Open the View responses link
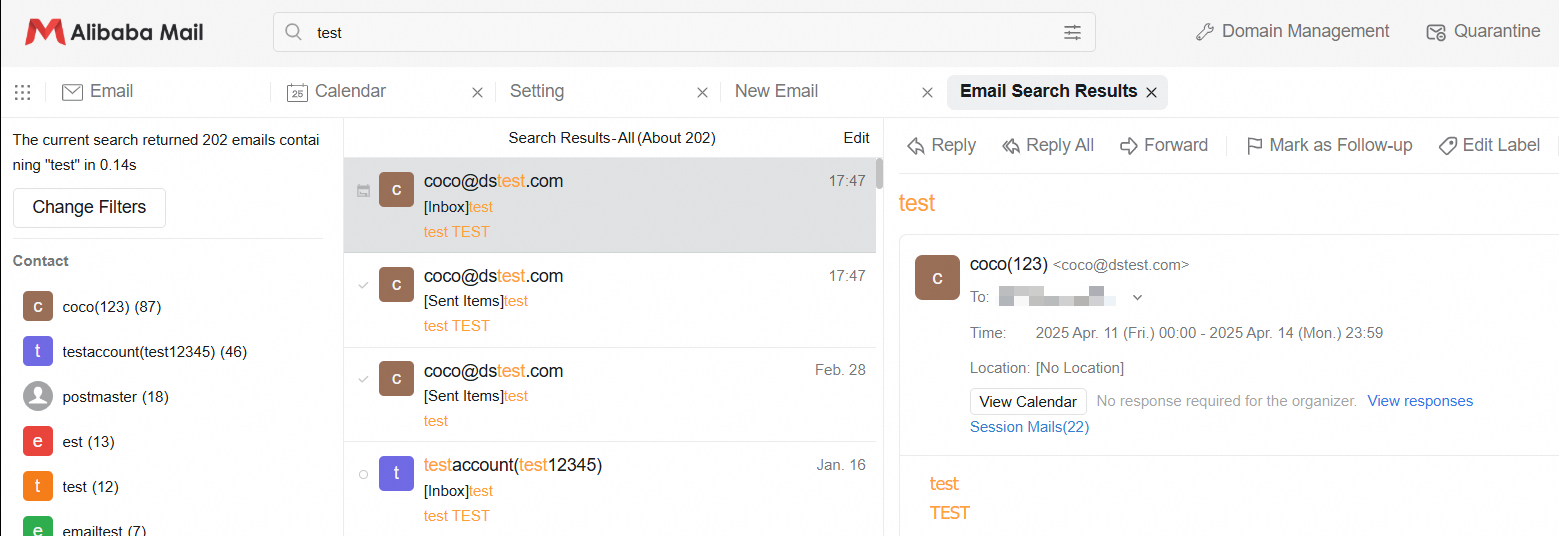This screenshot has width=1559, height=536. tap(1420, 401)
